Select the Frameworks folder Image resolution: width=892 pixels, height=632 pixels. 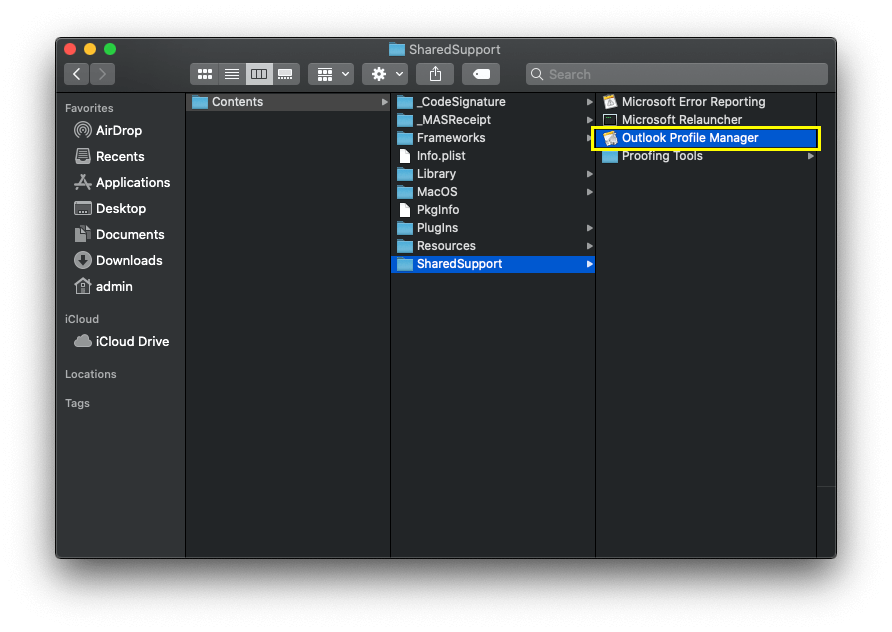[x=493, y=138]
